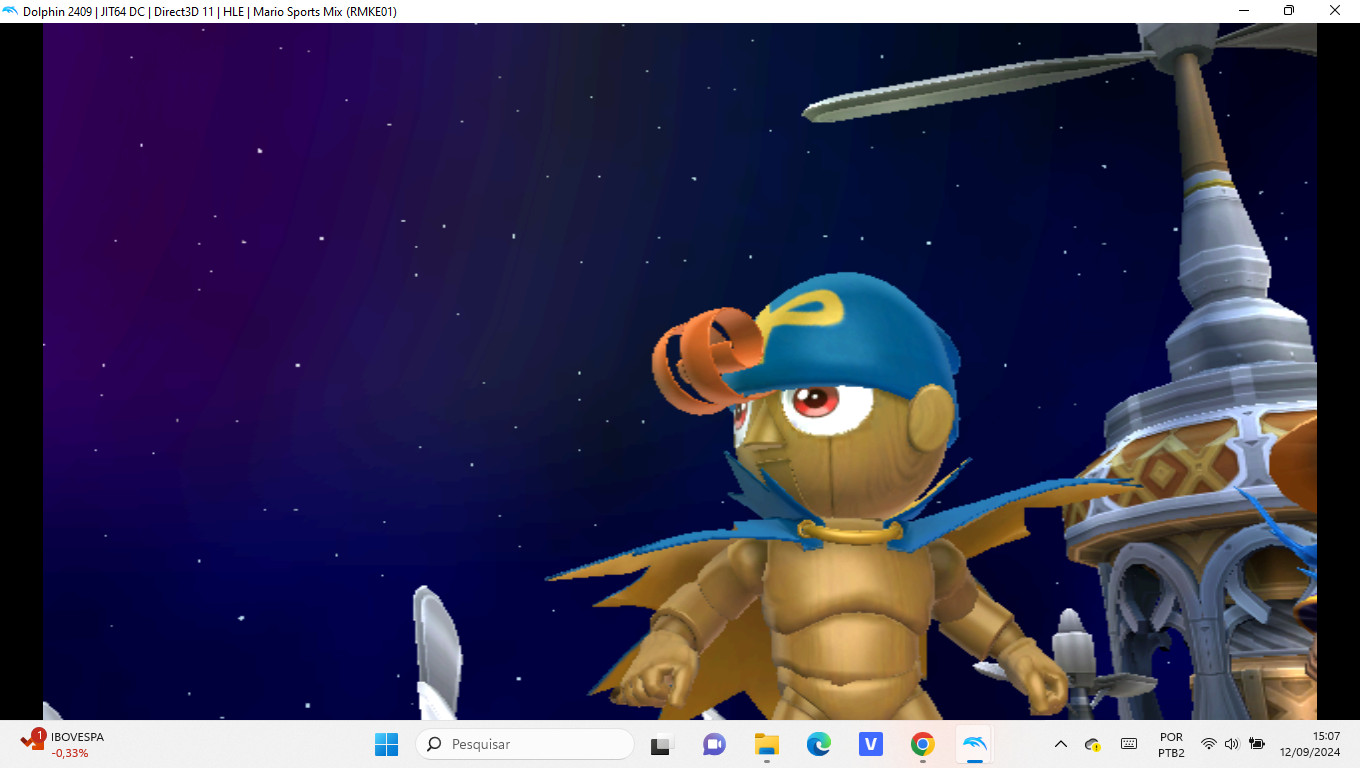The image size is (1360, 768).
Task: Open the Windows Start menu
Action: [x=386, y=743]
